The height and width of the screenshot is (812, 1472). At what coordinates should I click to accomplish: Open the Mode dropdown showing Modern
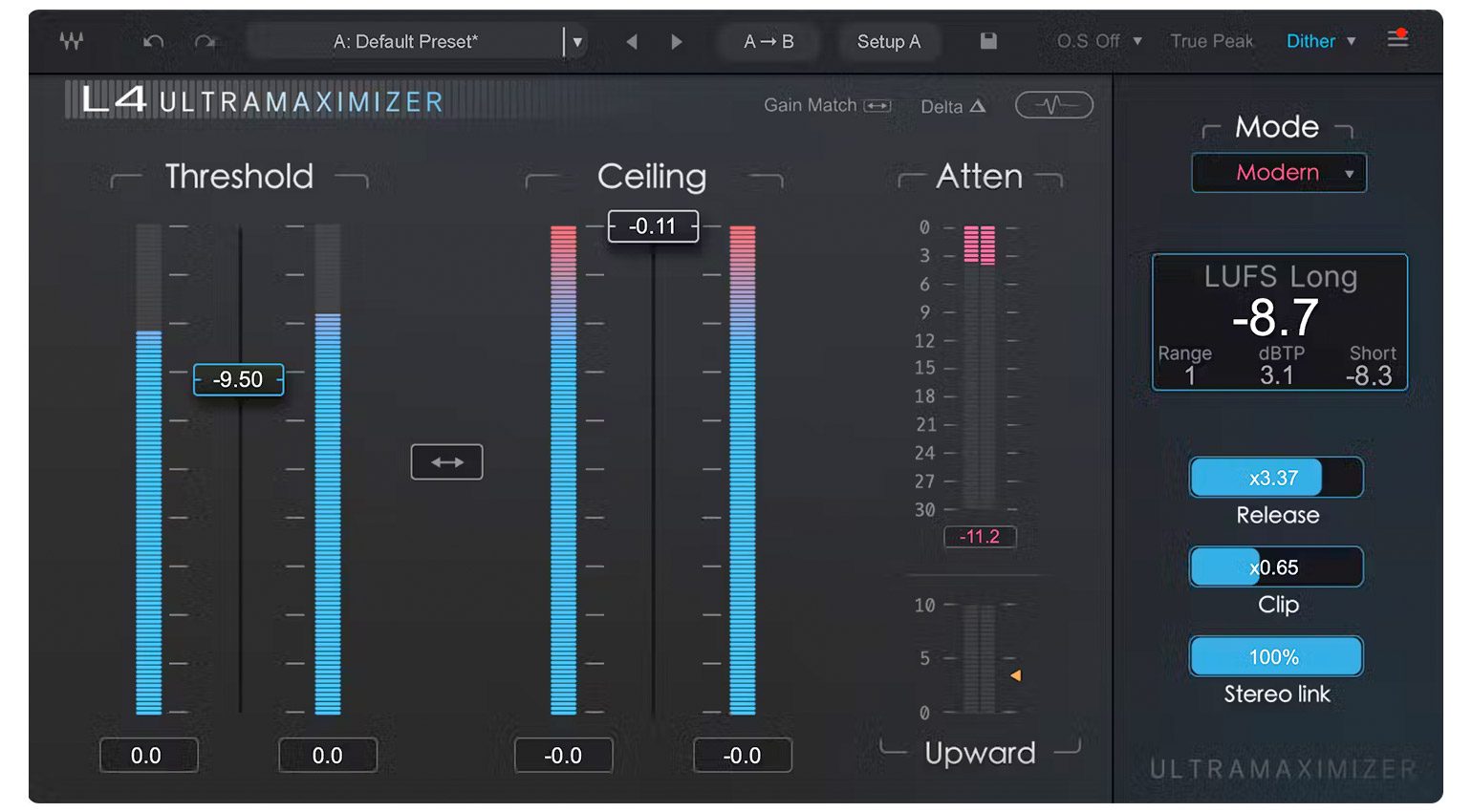pos(1278,173)
